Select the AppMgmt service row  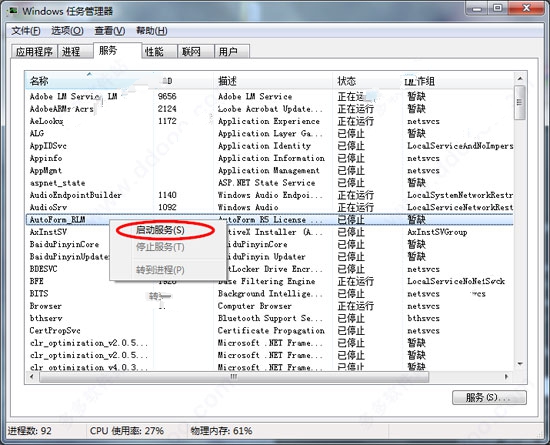coord(269,170)
